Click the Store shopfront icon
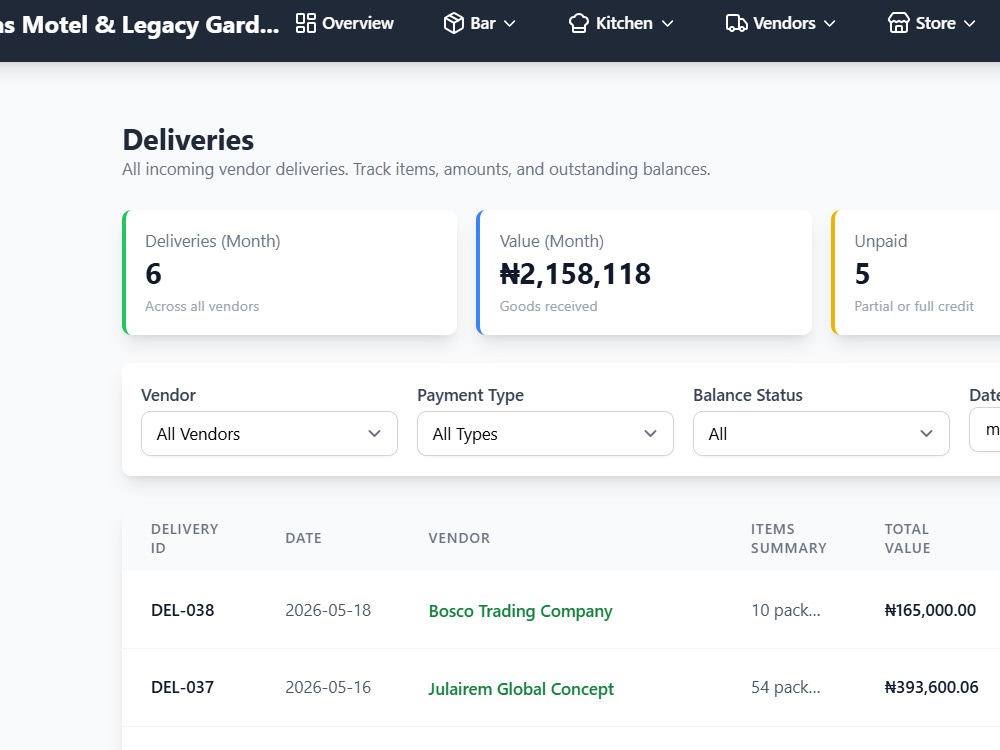 pyautogui.click(x=899, y=23)
